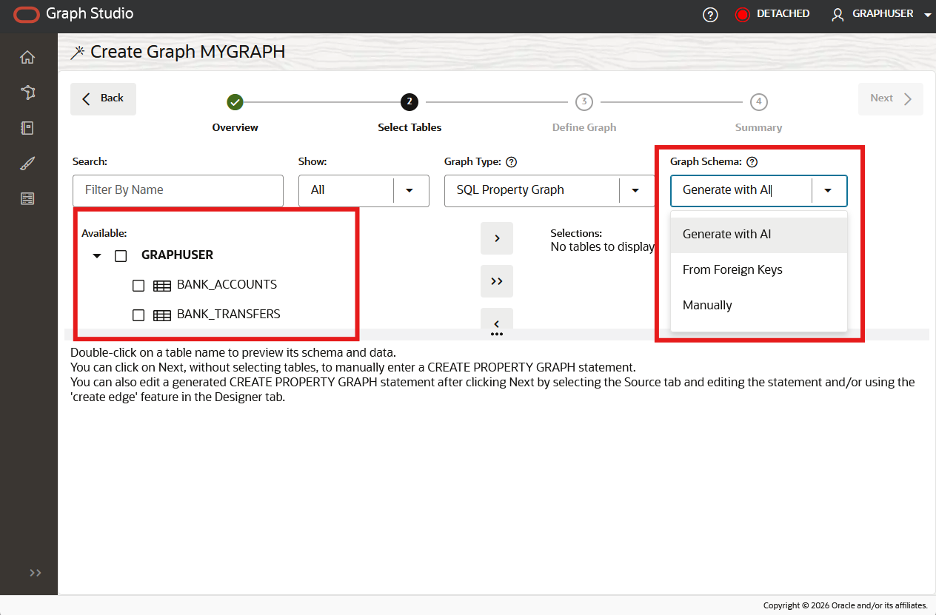The image size is (936, 616).
Task: Open the Graphs page sidebar icon
Action: (x=27, y=93)
